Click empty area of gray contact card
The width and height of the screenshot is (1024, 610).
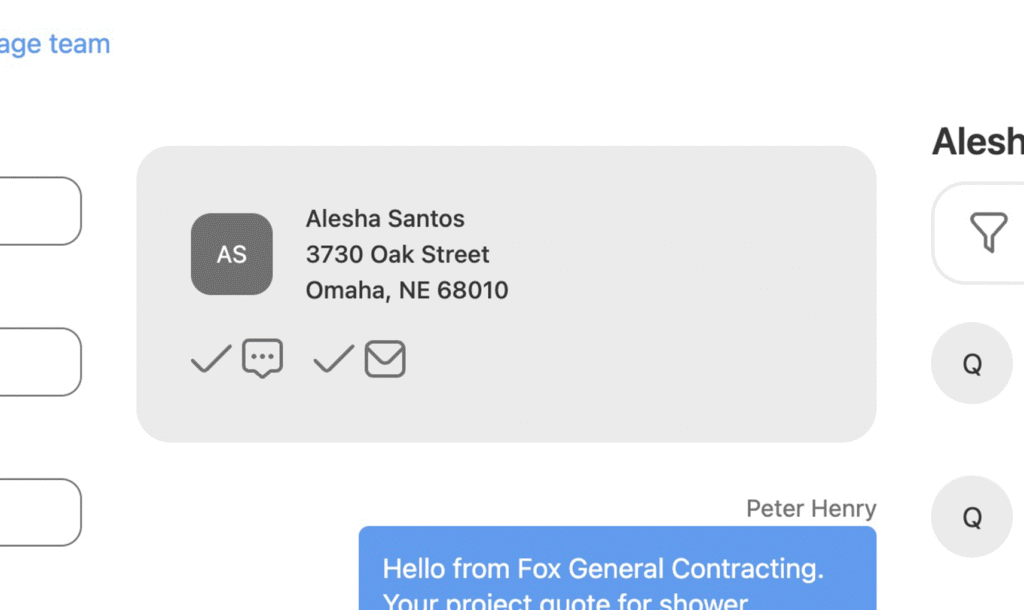(x=680, y=300)
